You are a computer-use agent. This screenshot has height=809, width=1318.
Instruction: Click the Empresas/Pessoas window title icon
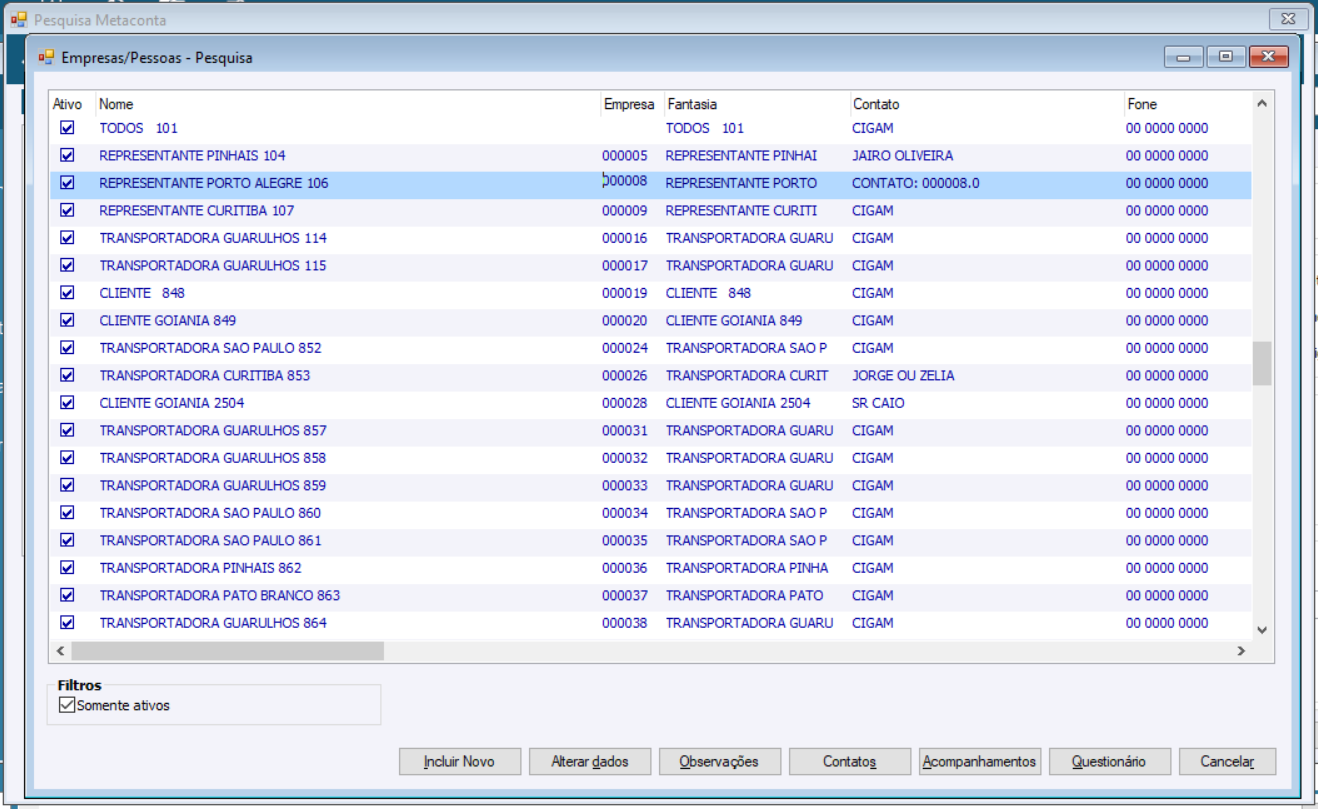click(46, 58)
